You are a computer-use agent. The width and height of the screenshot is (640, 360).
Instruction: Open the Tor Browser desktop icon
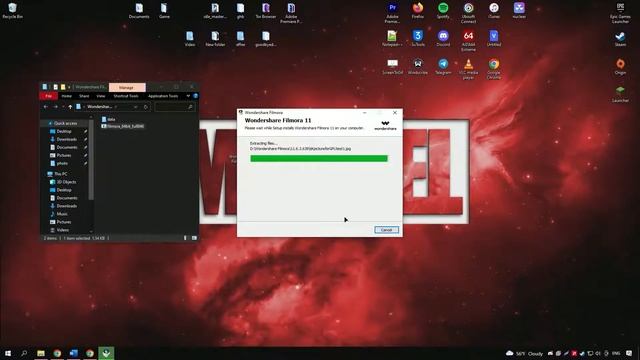[266, 11]
